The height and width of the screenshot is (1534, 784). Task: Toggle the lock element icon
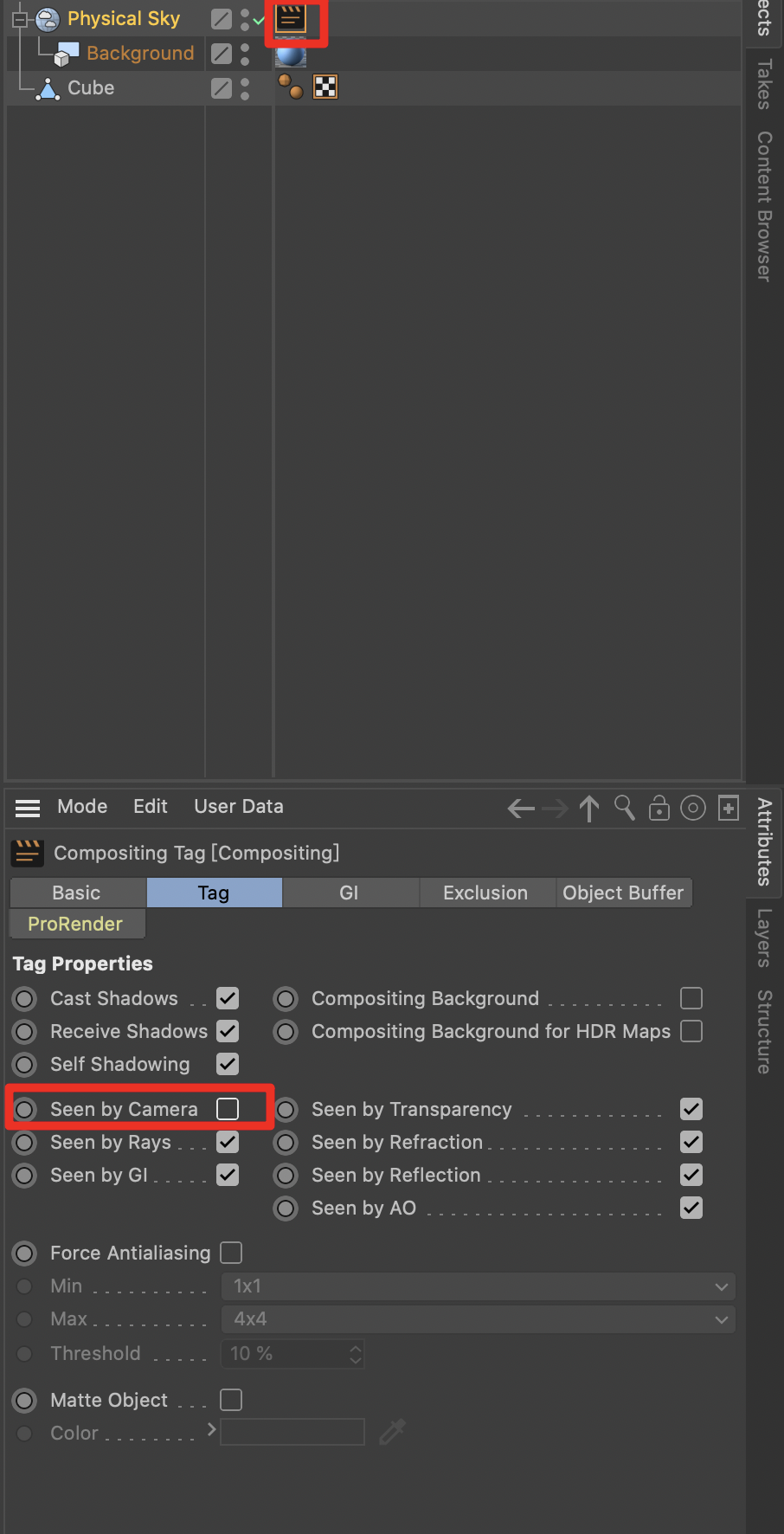point(659,808)
